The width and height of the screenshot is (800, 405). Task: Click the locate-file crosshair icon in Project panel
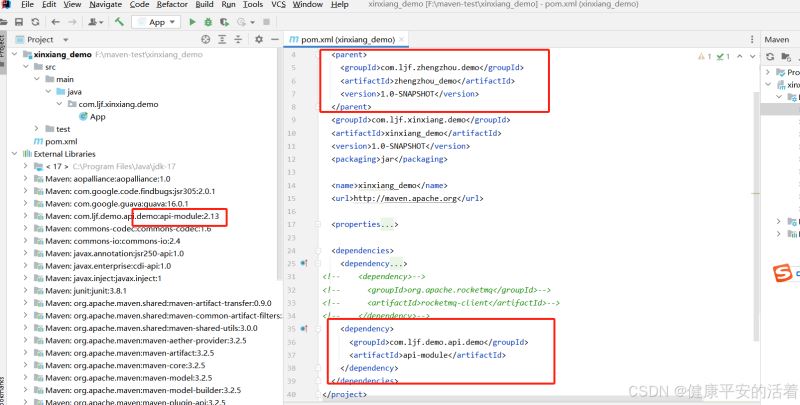[206, 39]
